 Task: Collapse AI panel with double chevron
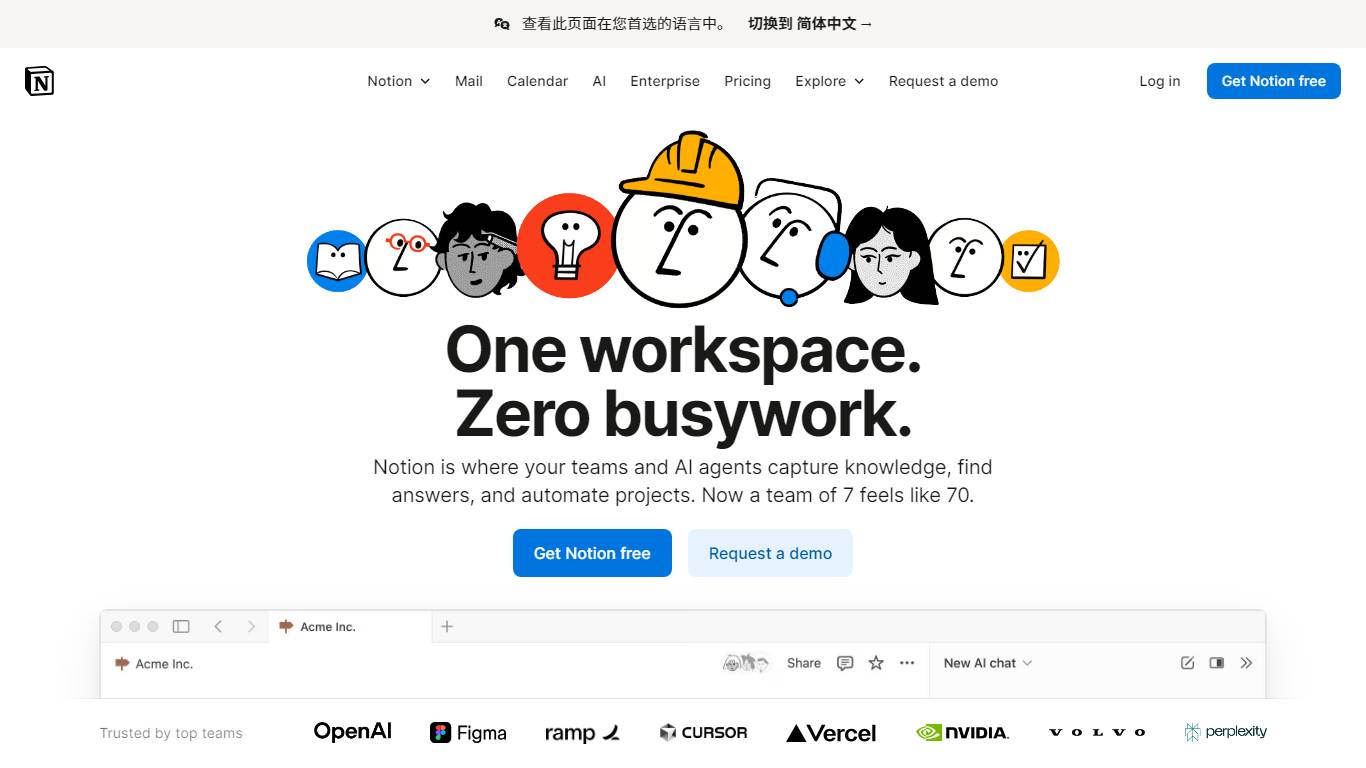(x=1246, y=663)
